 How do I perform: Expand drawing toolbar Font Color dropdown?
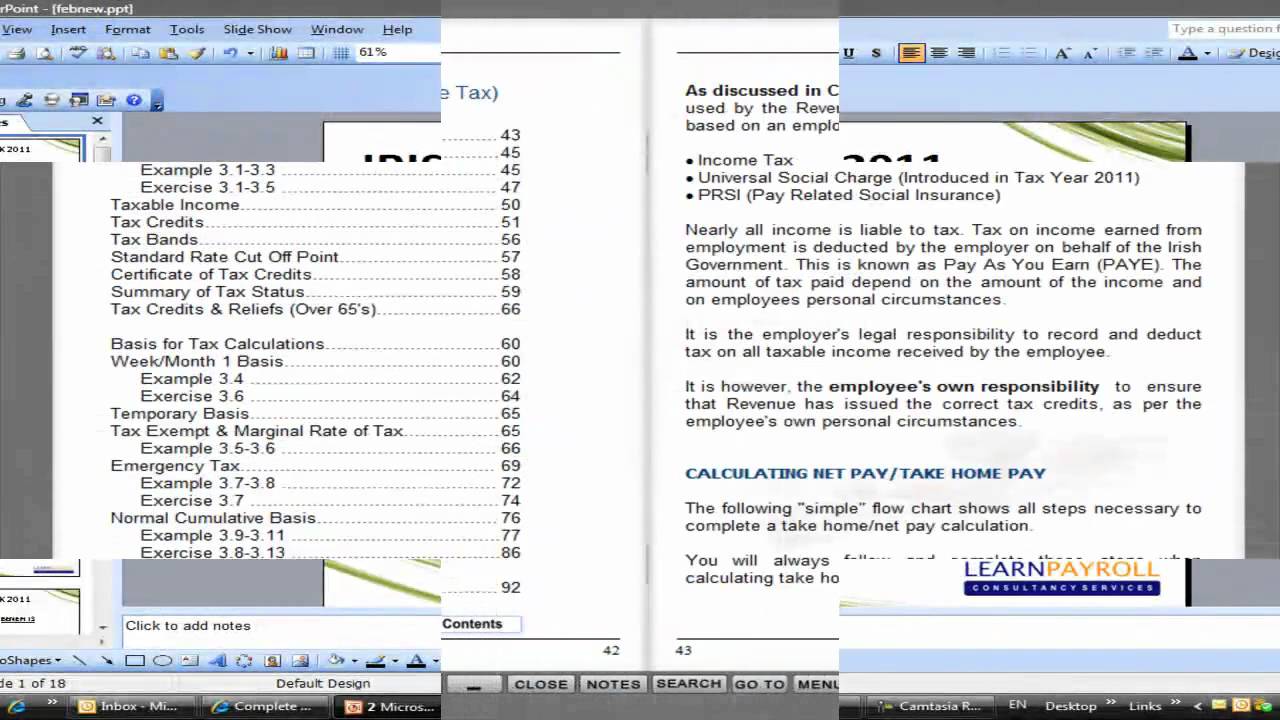pos(435,661)
